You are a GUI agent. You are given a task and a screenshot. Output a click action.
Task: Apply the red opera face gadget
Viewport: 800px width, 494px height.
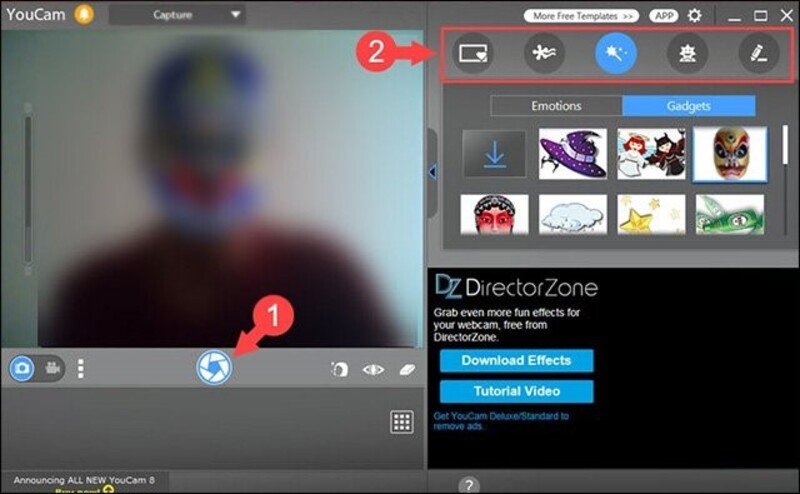[494, 214]
